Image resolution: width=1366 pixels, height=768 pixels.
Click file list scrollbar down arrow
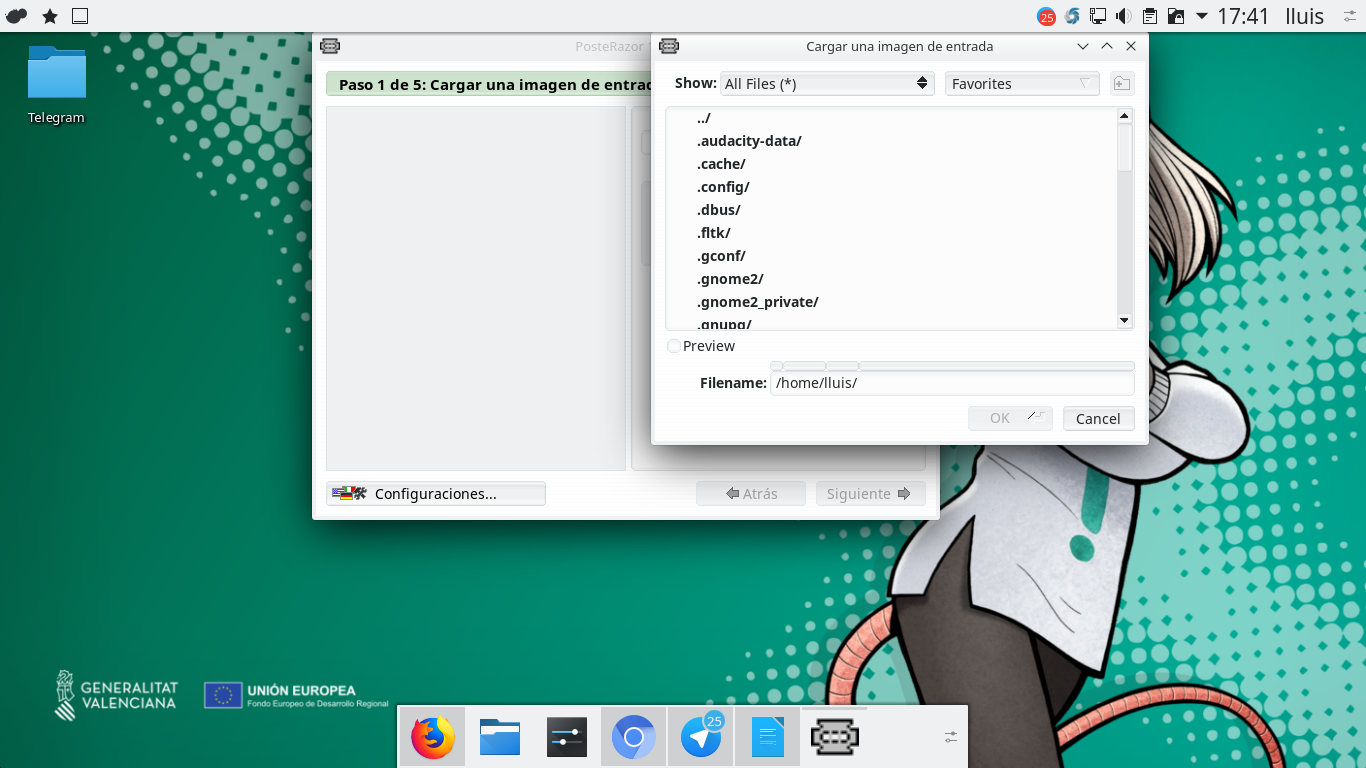1125,321
